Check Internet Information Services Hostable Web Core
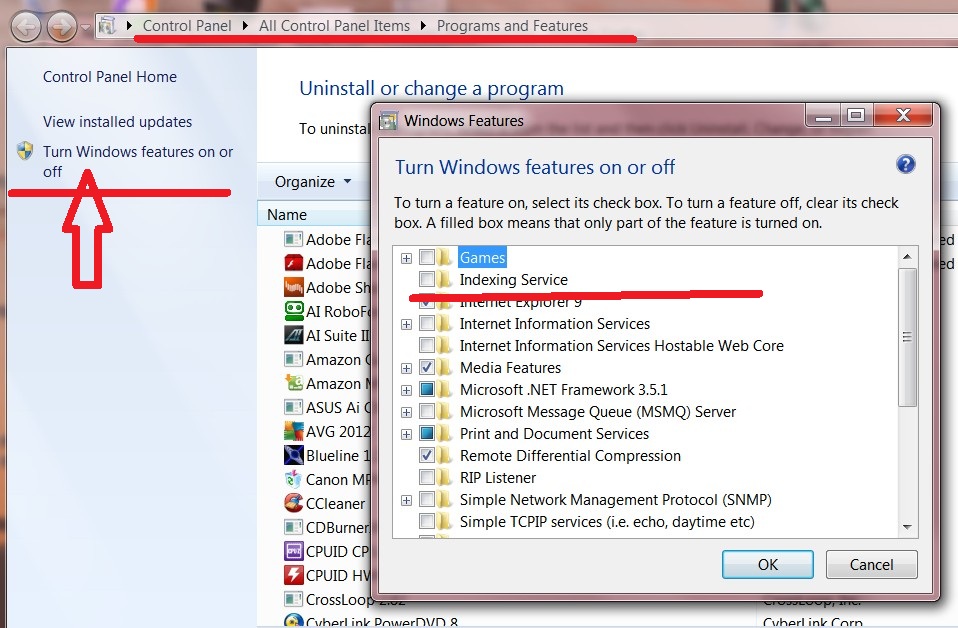The image size is (958, 628). (427, 345)
